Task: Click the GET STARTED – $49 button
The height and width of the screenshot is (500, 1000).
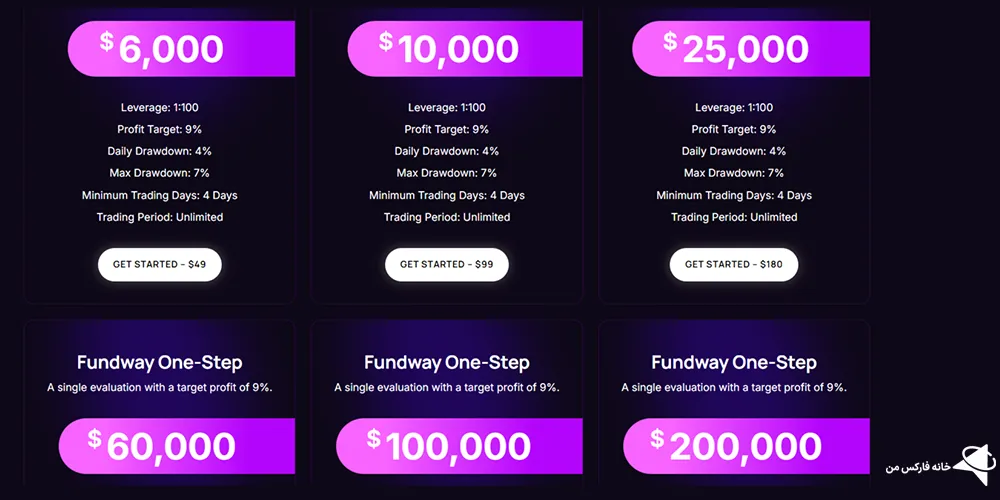Action: tap(159, 265)
